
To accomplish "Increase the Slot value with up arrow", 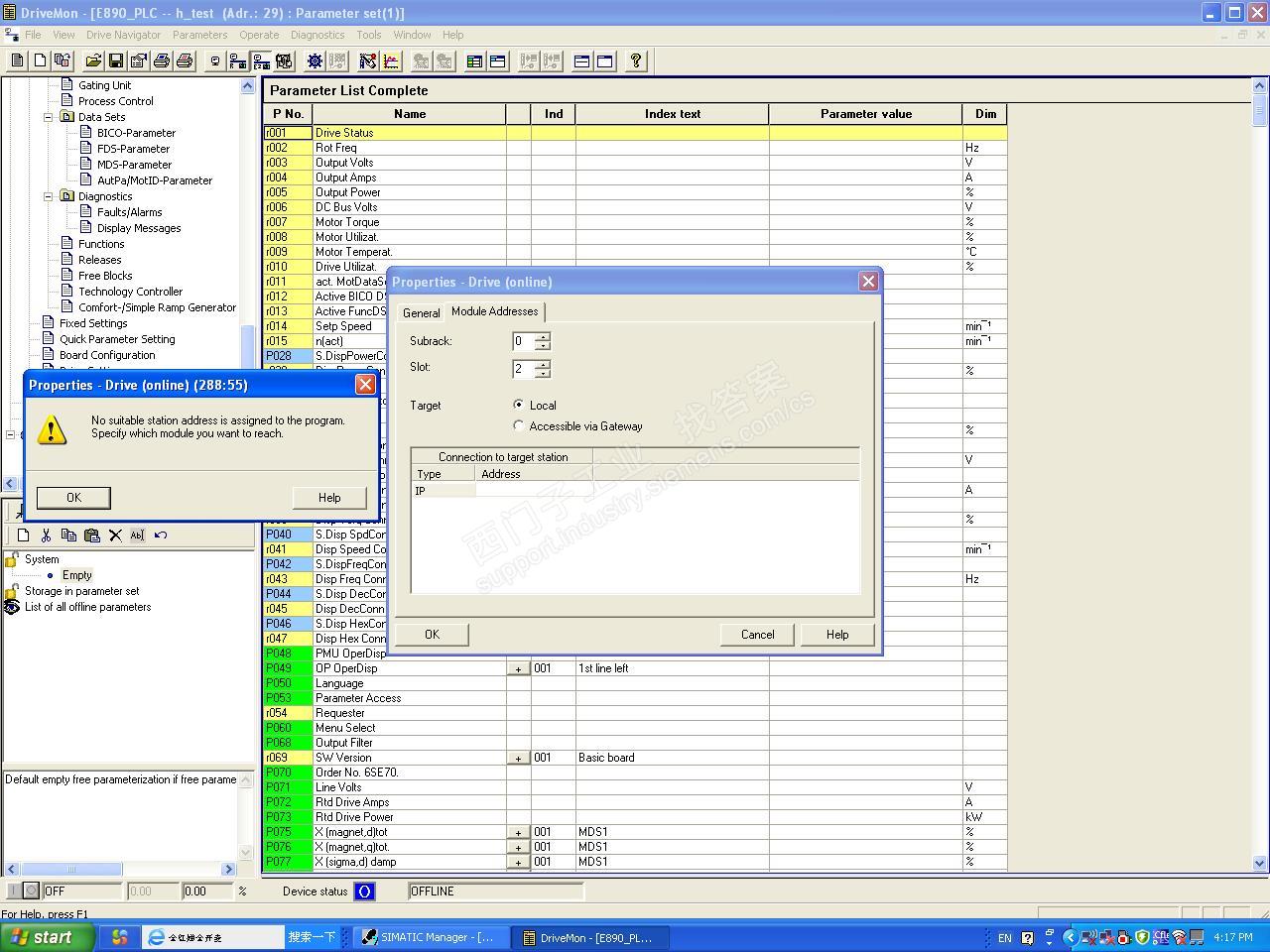I will point(543,363).
